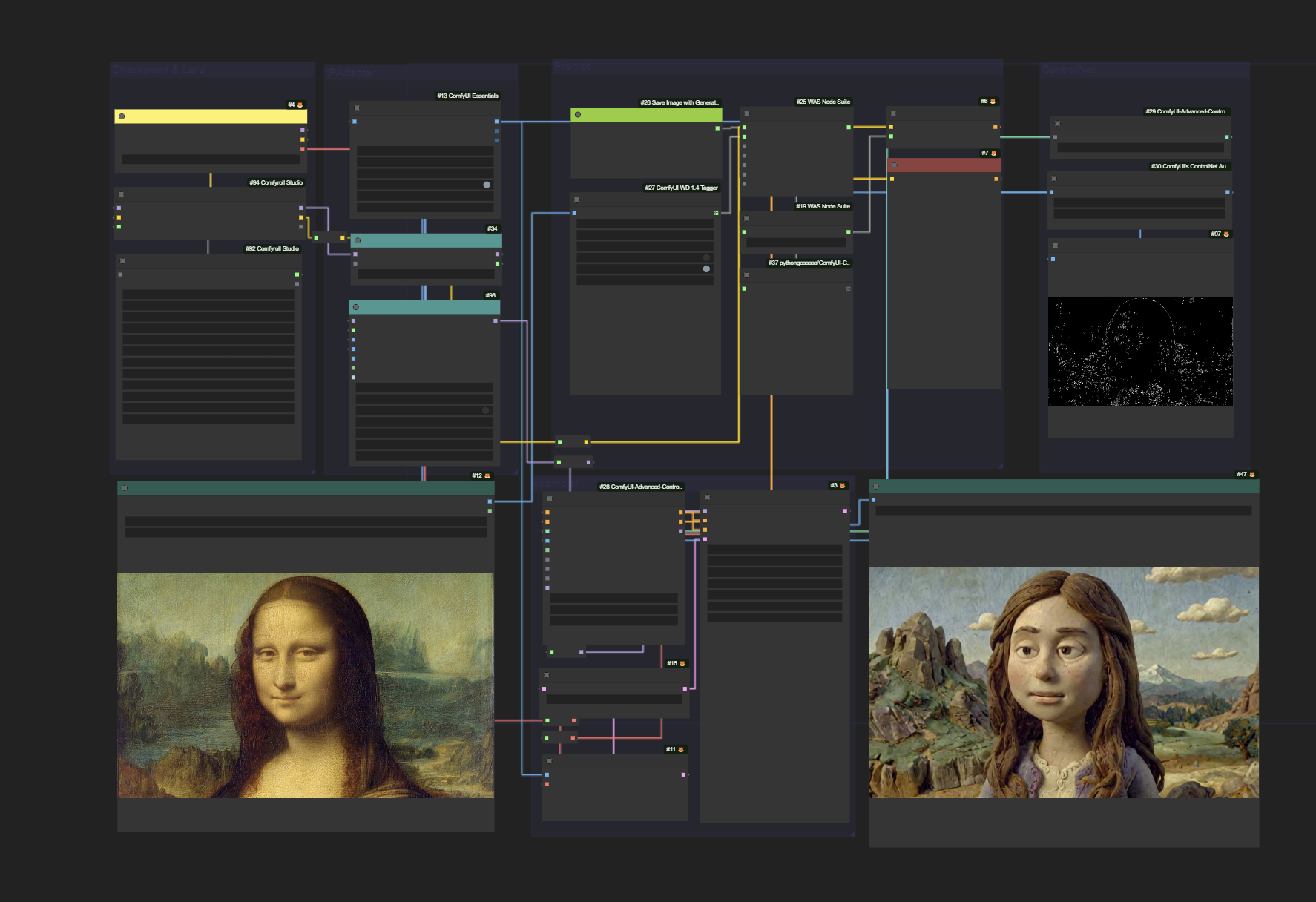Screen dimensions: 1316x902
Task: Collapse node #3 via its dot
Action: [708, 497]
